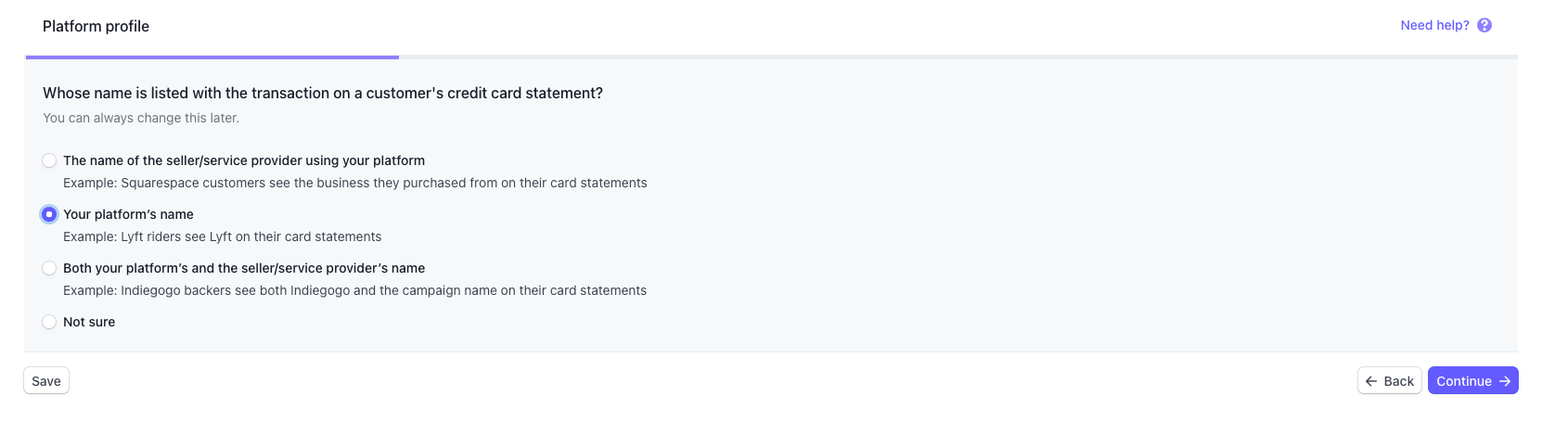
Task: Click the question mark help icon
Action: [x=1484, y=25]
